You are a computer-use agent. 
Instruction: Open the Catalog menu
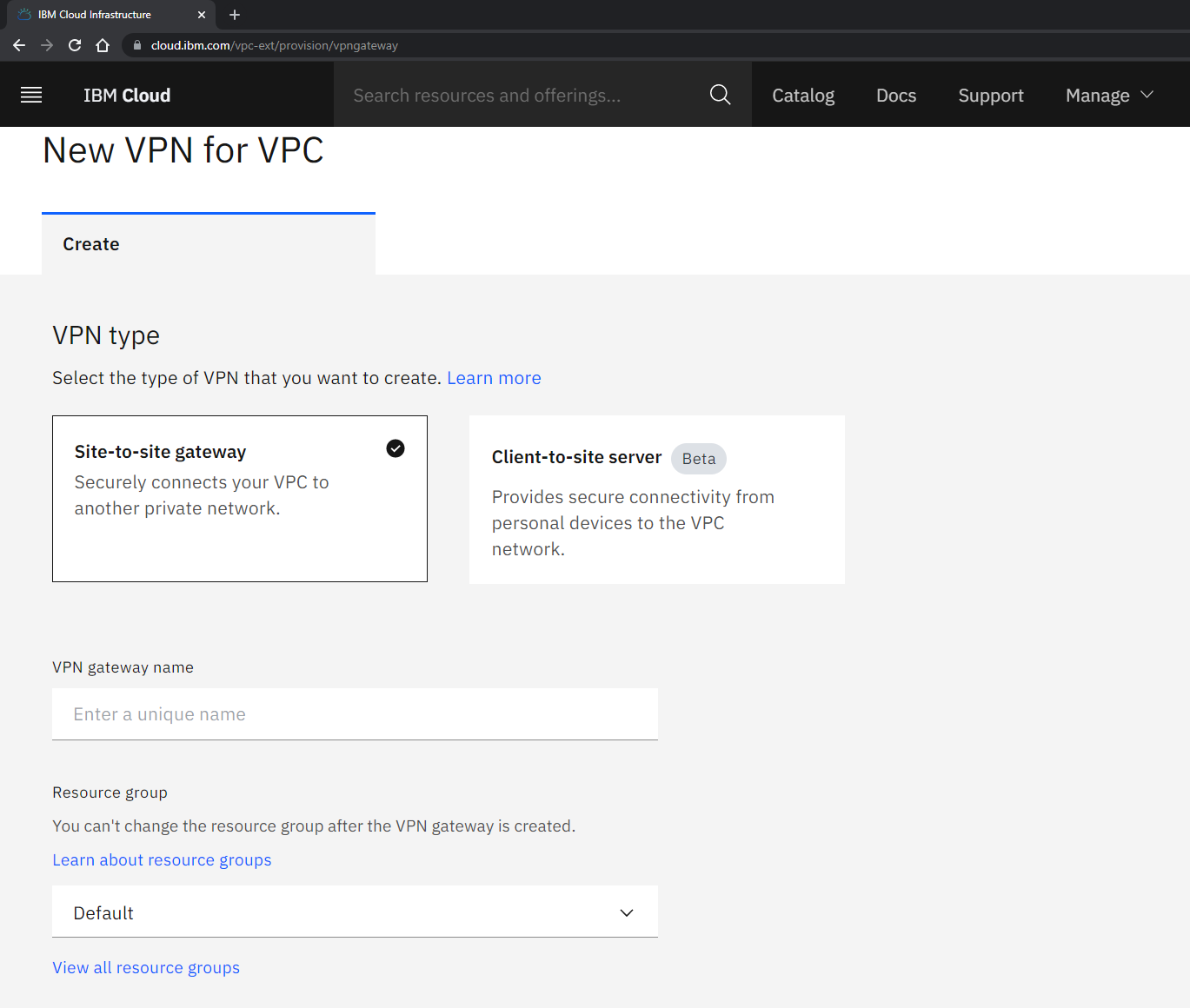pyautogui.click(x=802, y=95)
